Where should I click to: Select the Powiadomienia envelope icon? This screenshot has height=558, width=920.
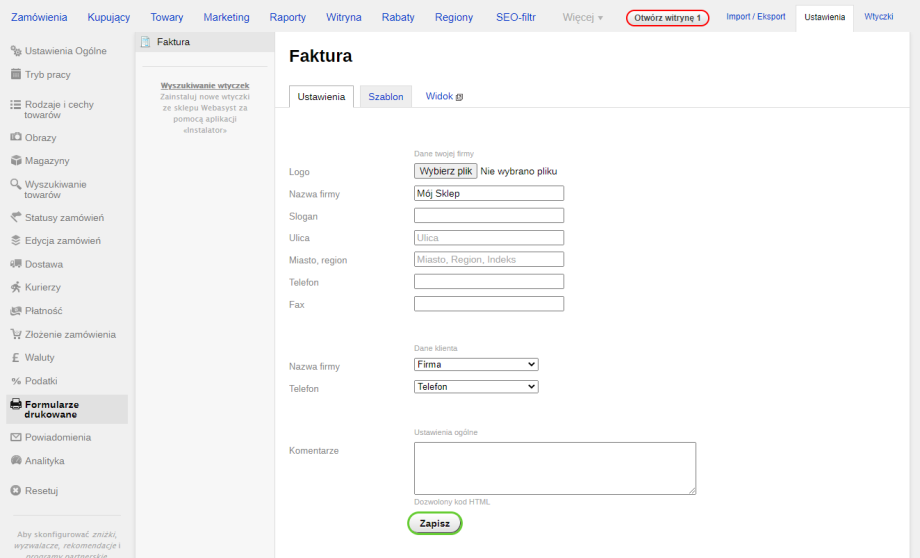(16, 437)
